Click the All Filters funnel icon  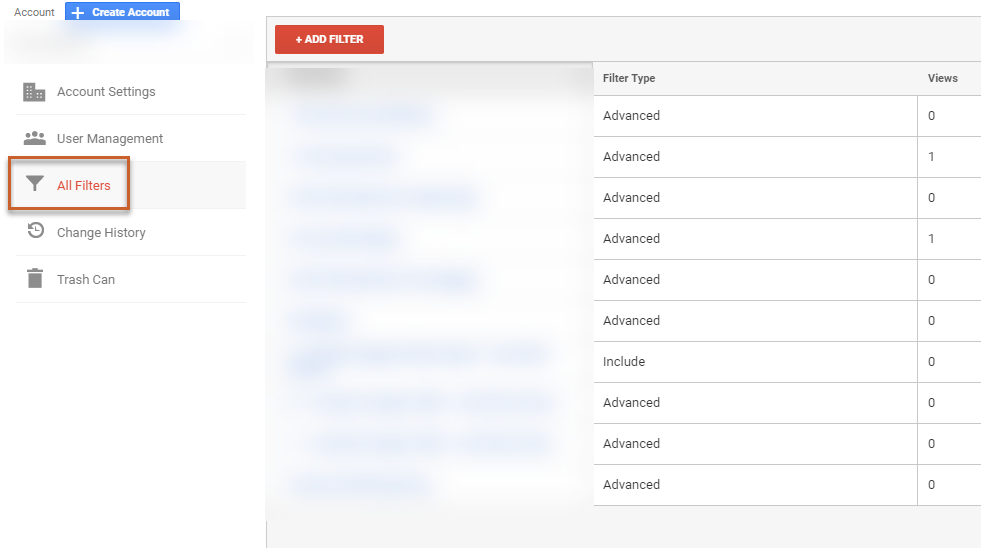[35, 185]
